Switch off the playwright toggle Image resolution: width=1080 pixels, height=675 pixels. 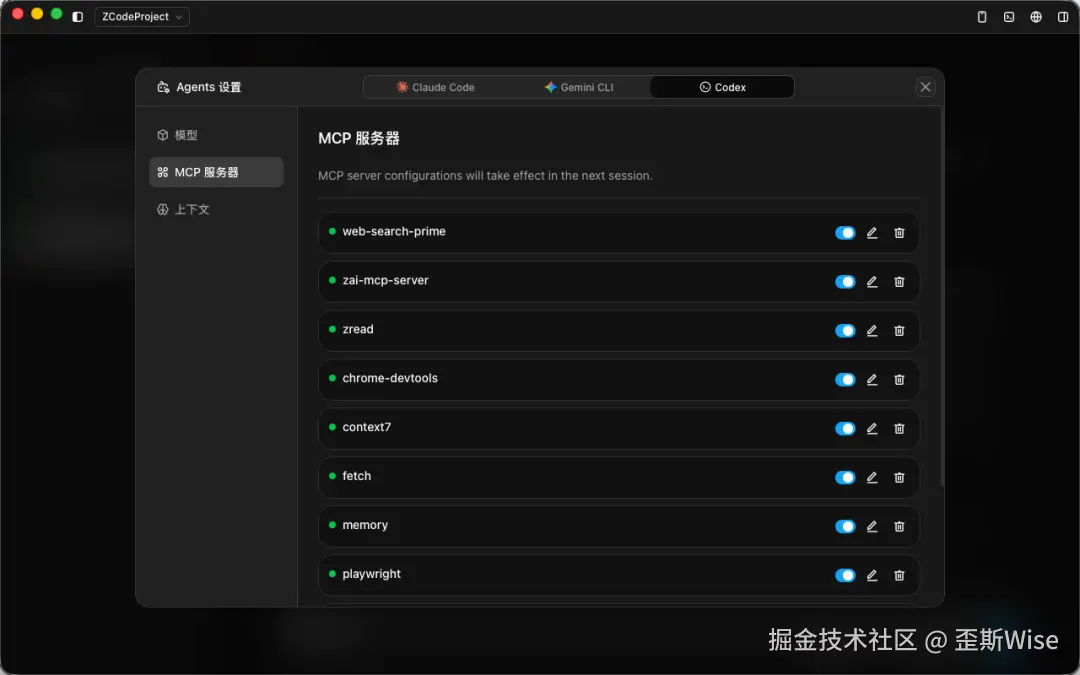(x=845, y=575)
